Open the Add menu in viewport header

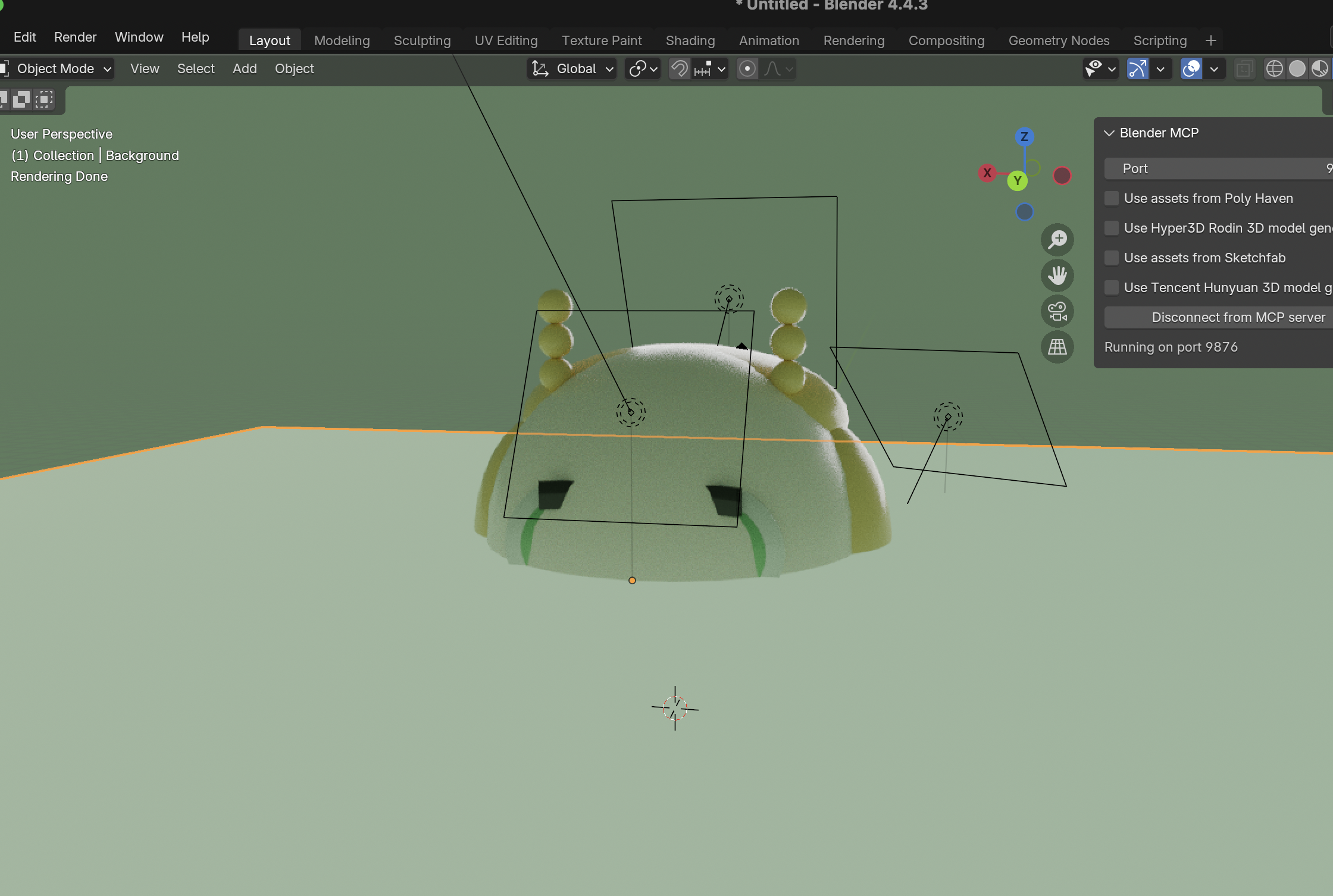245,69
